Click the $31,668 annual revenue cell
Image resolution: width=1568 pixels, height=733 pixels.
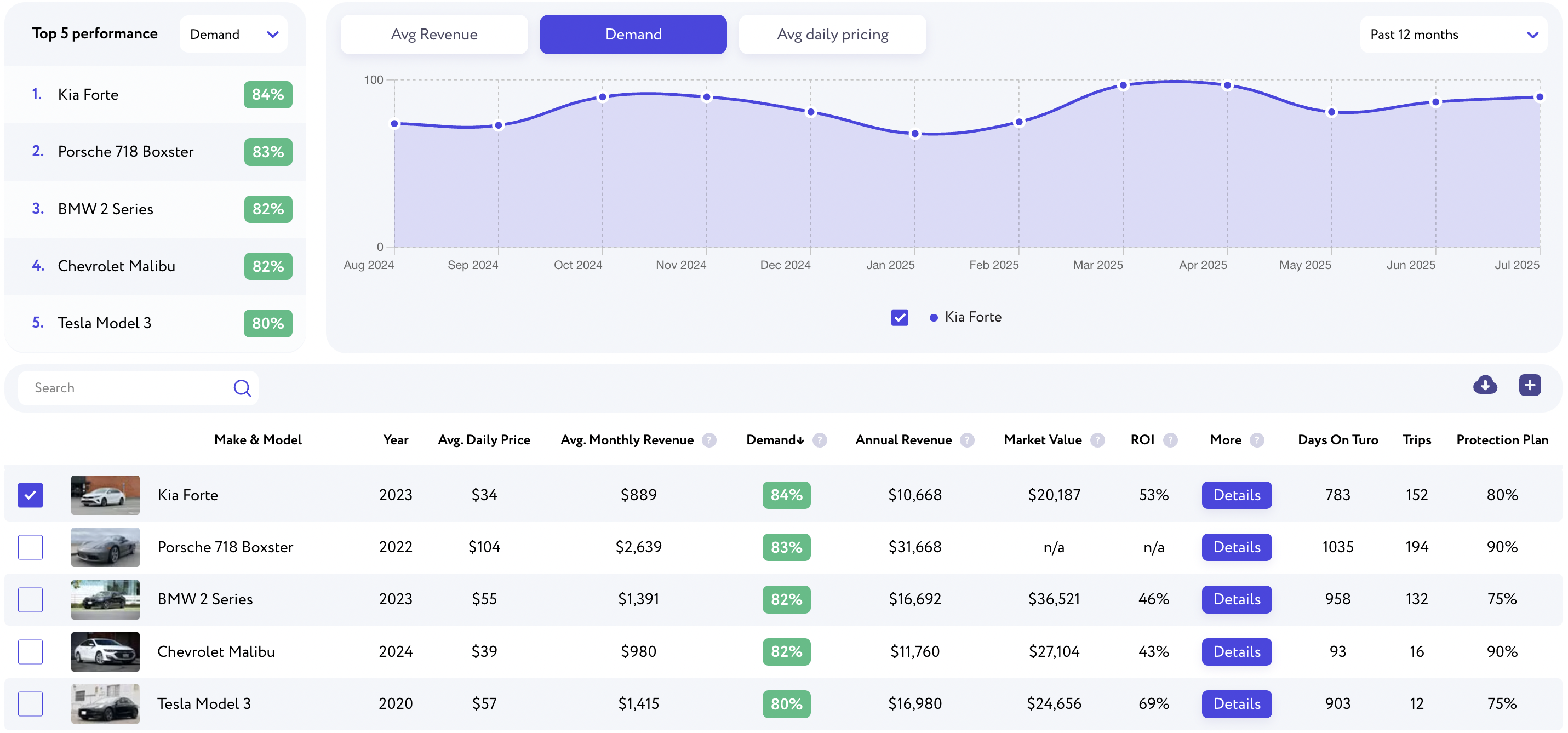(x=915, y=547)
